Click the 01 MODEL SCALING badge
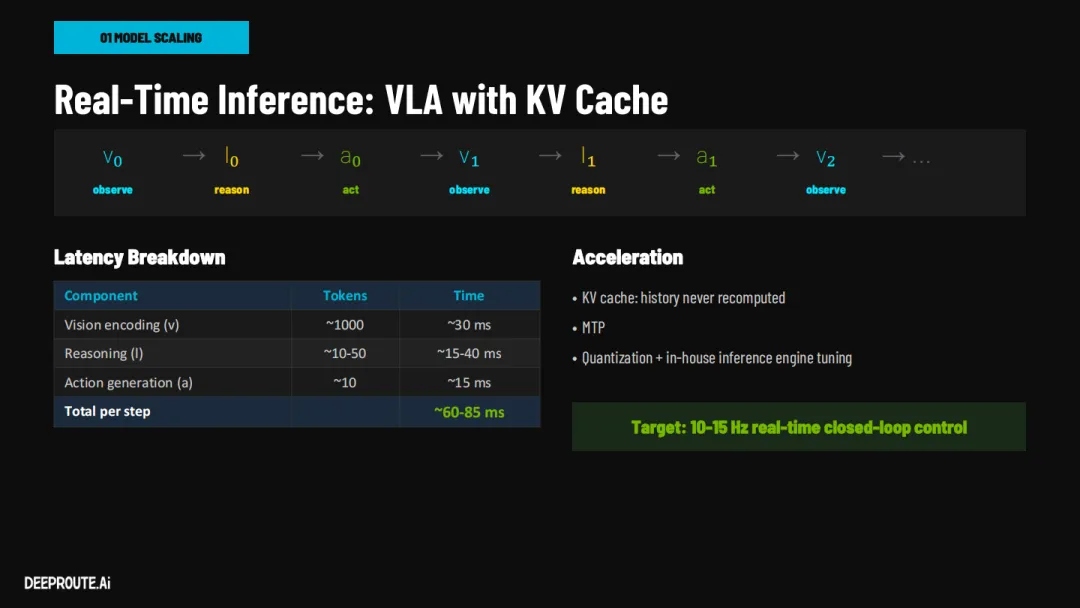The width and height of the screenshot is (1080, 608). pos(152,37)
